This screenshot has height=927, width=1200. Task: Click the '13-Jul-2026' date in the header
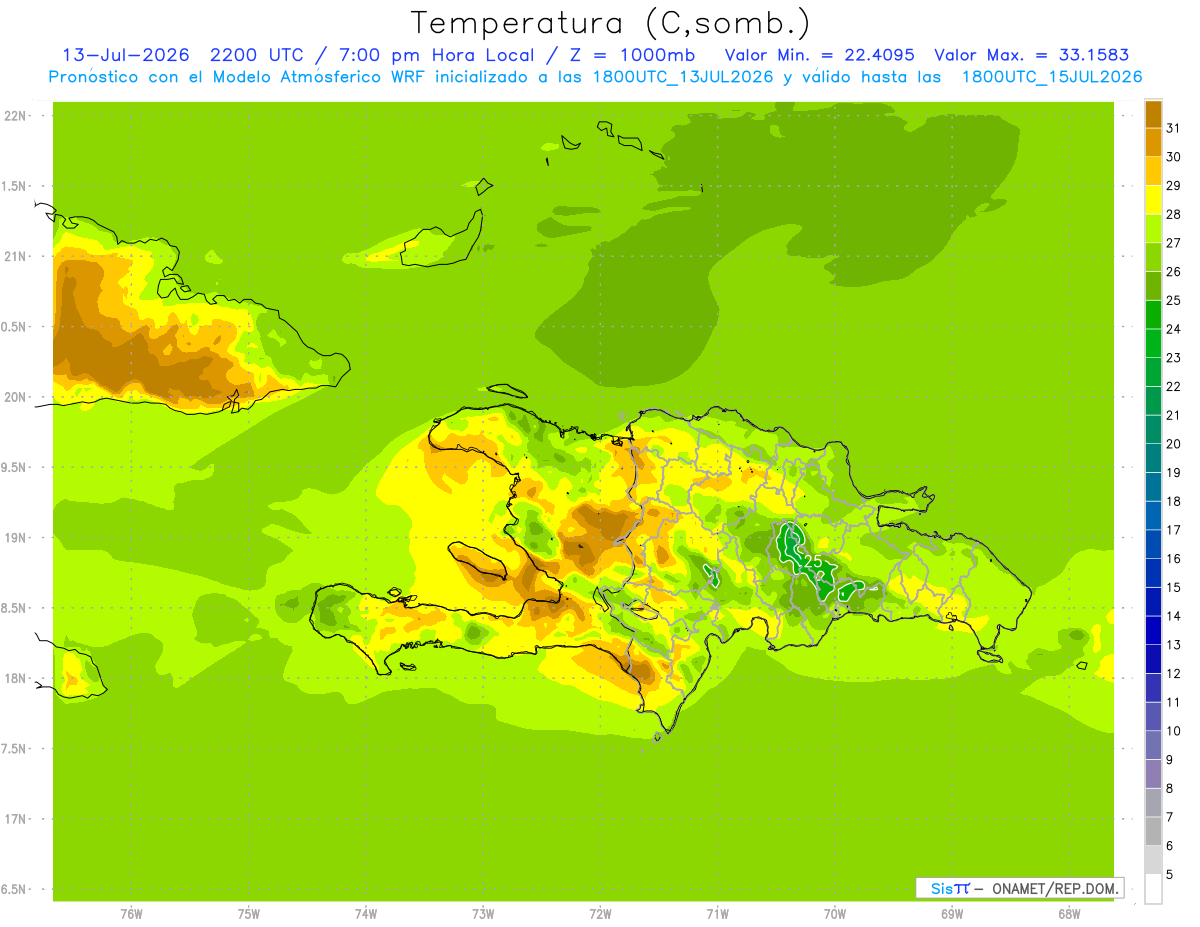point(127,55)
